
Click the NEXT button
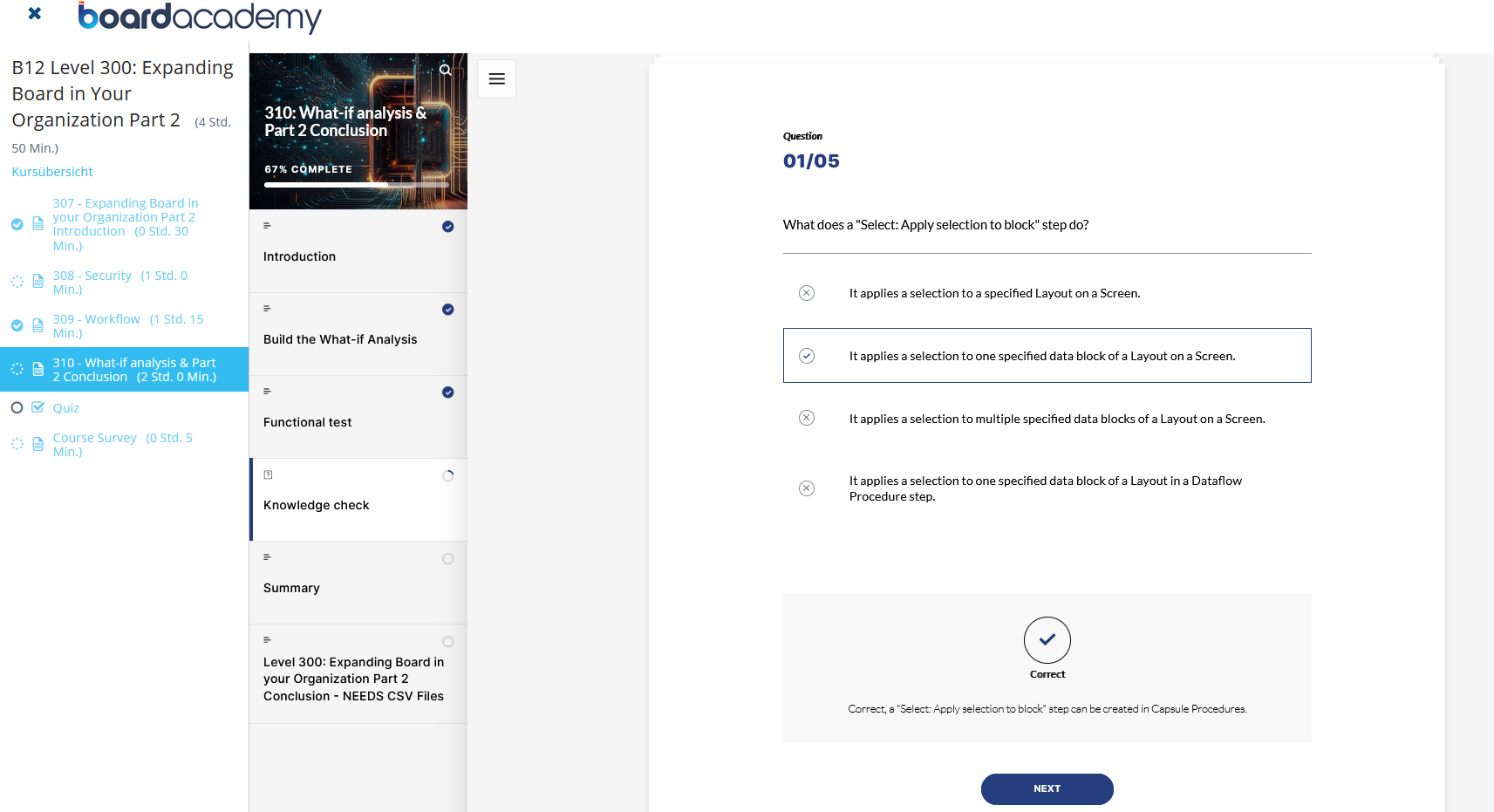click(x=1047, y=788)
